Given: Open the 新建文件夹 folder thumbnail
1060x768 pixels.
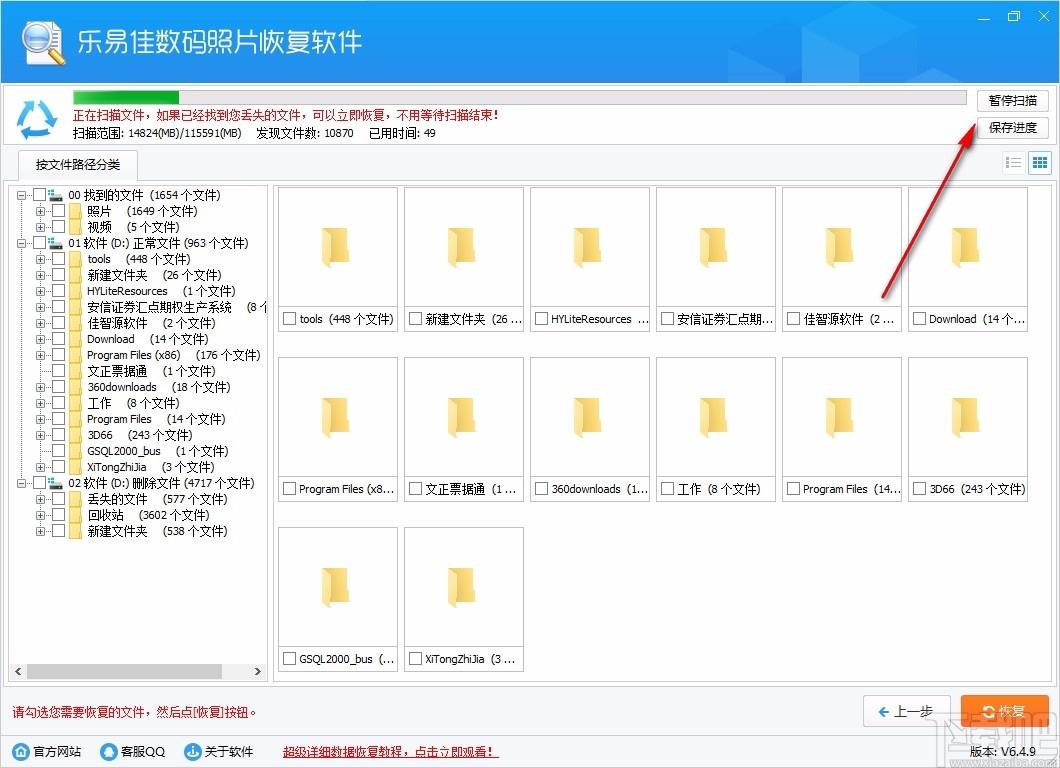Looking at the screenshot, I should 464,247.
